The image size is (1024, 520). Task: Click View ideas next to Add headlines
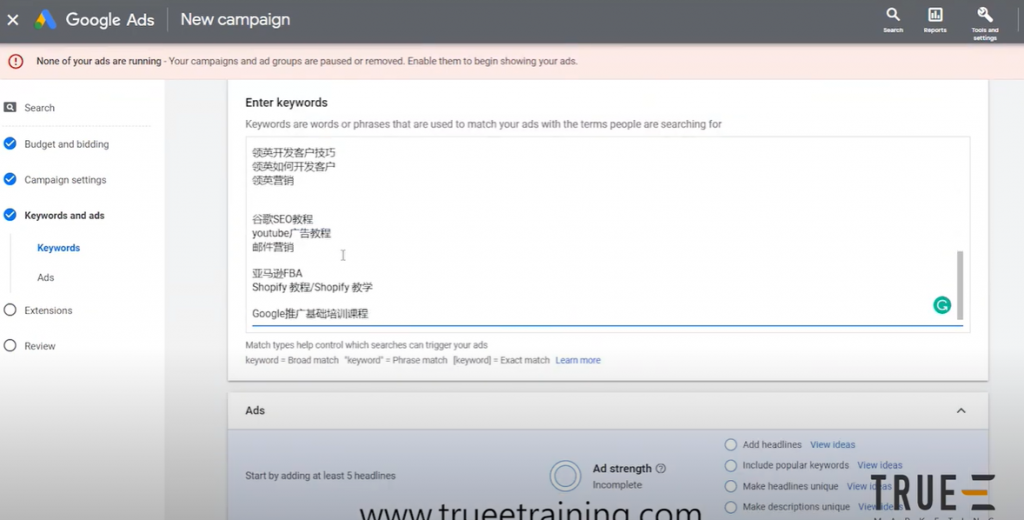(x=832, y=445)
